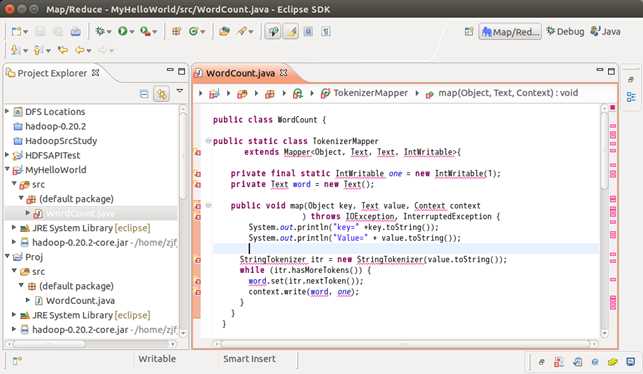Switch to the Java perspective

(x=606, y=32)
